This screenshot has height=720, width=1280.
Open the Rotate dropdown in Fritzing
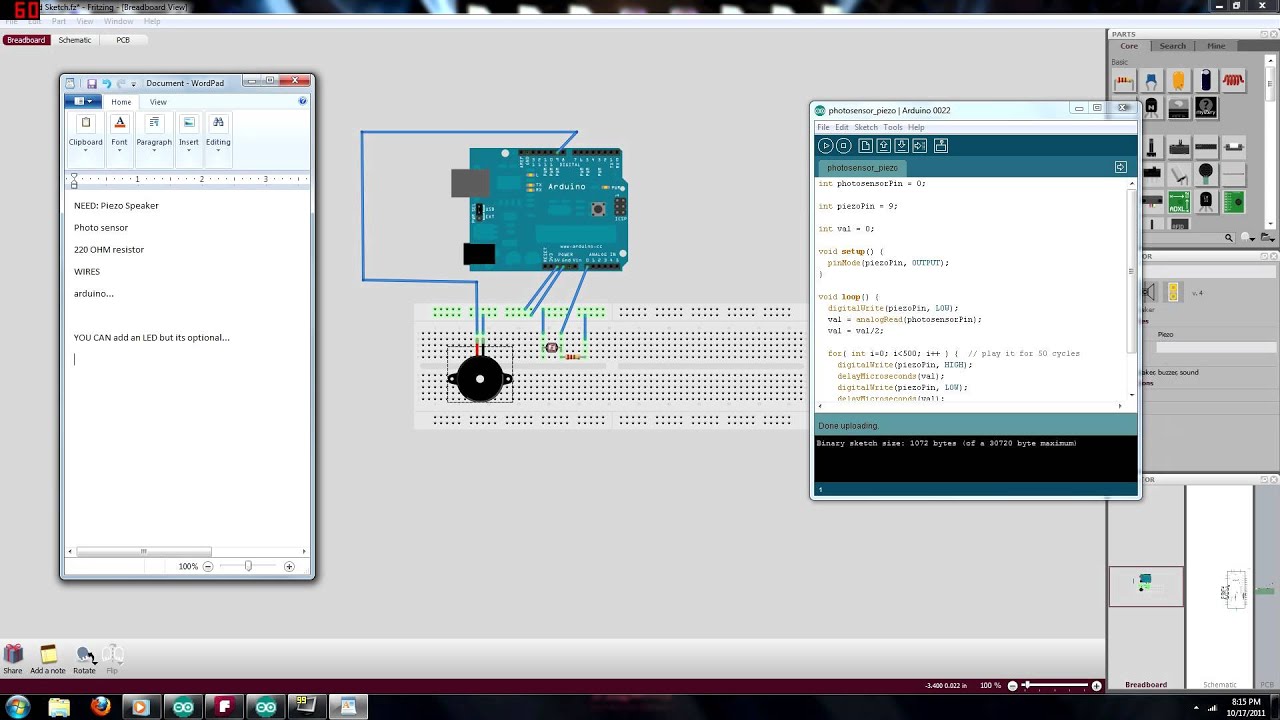pos(84,659)
